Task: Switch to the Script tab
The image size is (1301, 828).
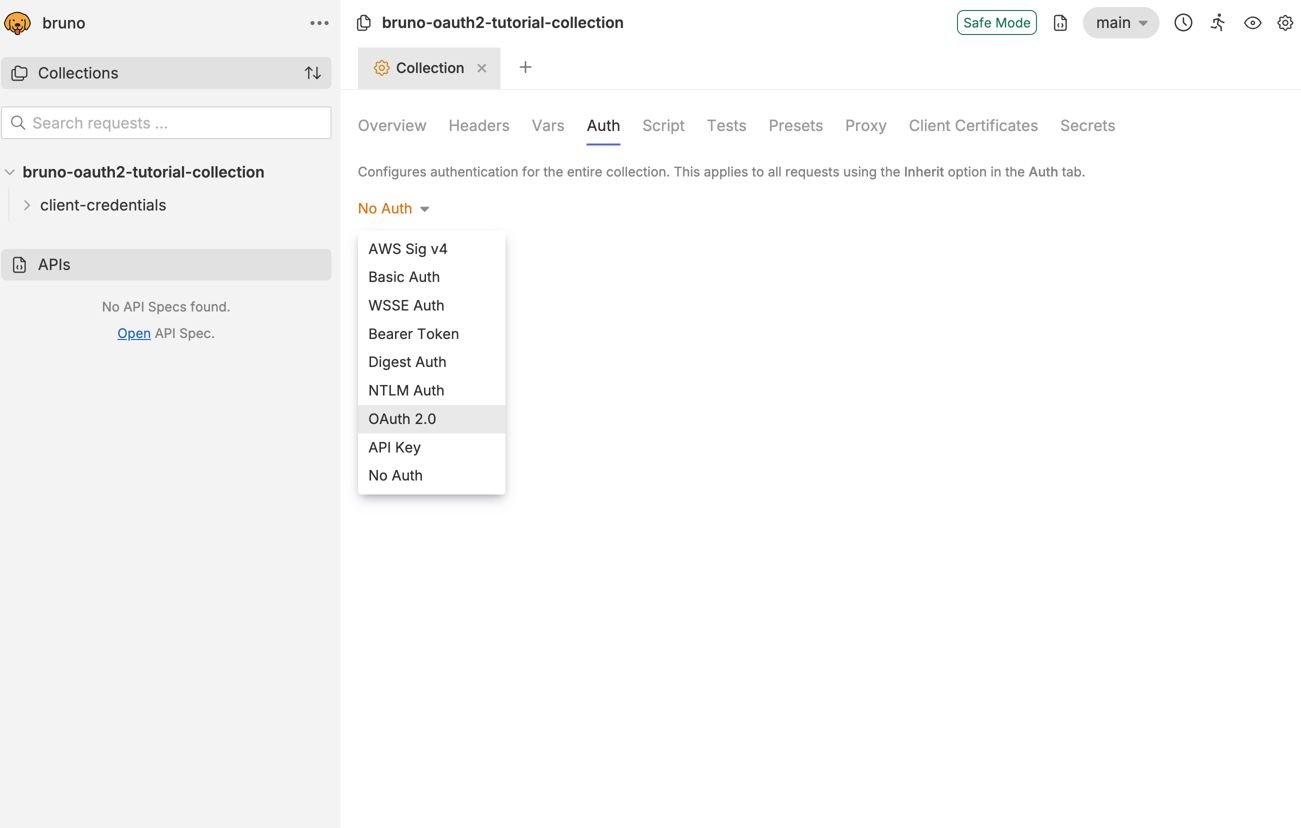Action: 663,125
